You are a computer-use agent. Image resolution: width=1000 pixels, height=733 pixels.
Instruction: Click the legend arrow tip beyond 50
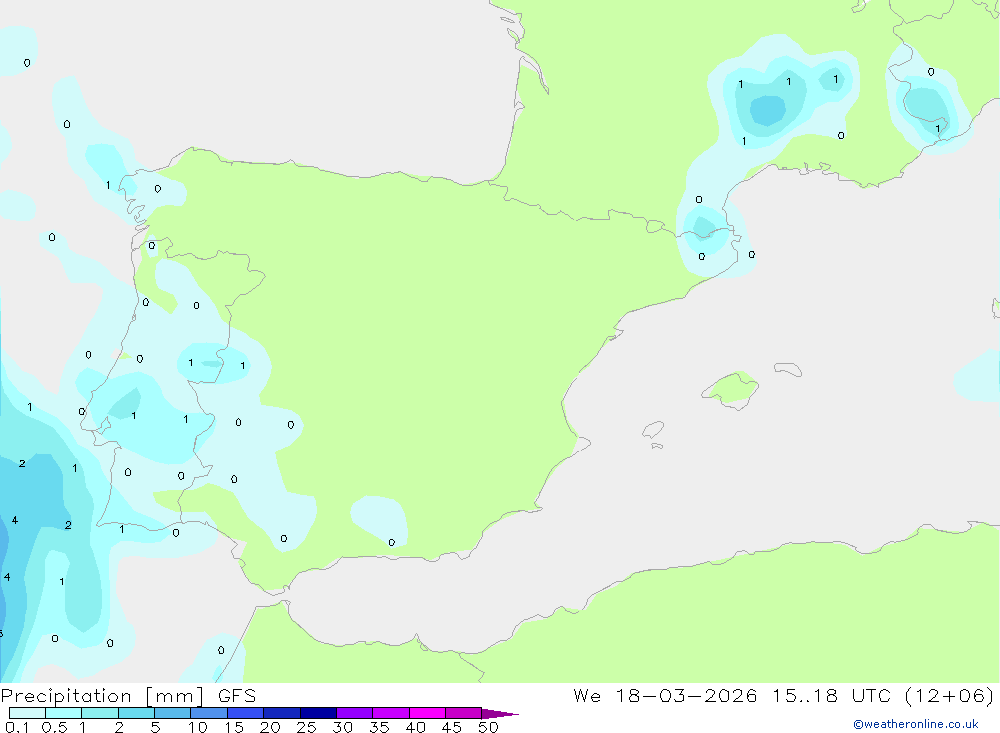pos(501,714)
